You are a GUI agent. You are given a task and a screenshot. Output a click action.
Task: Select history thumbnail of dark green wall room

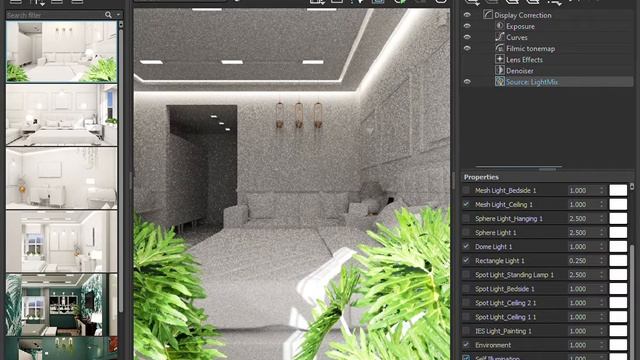[x=62, y=304]
